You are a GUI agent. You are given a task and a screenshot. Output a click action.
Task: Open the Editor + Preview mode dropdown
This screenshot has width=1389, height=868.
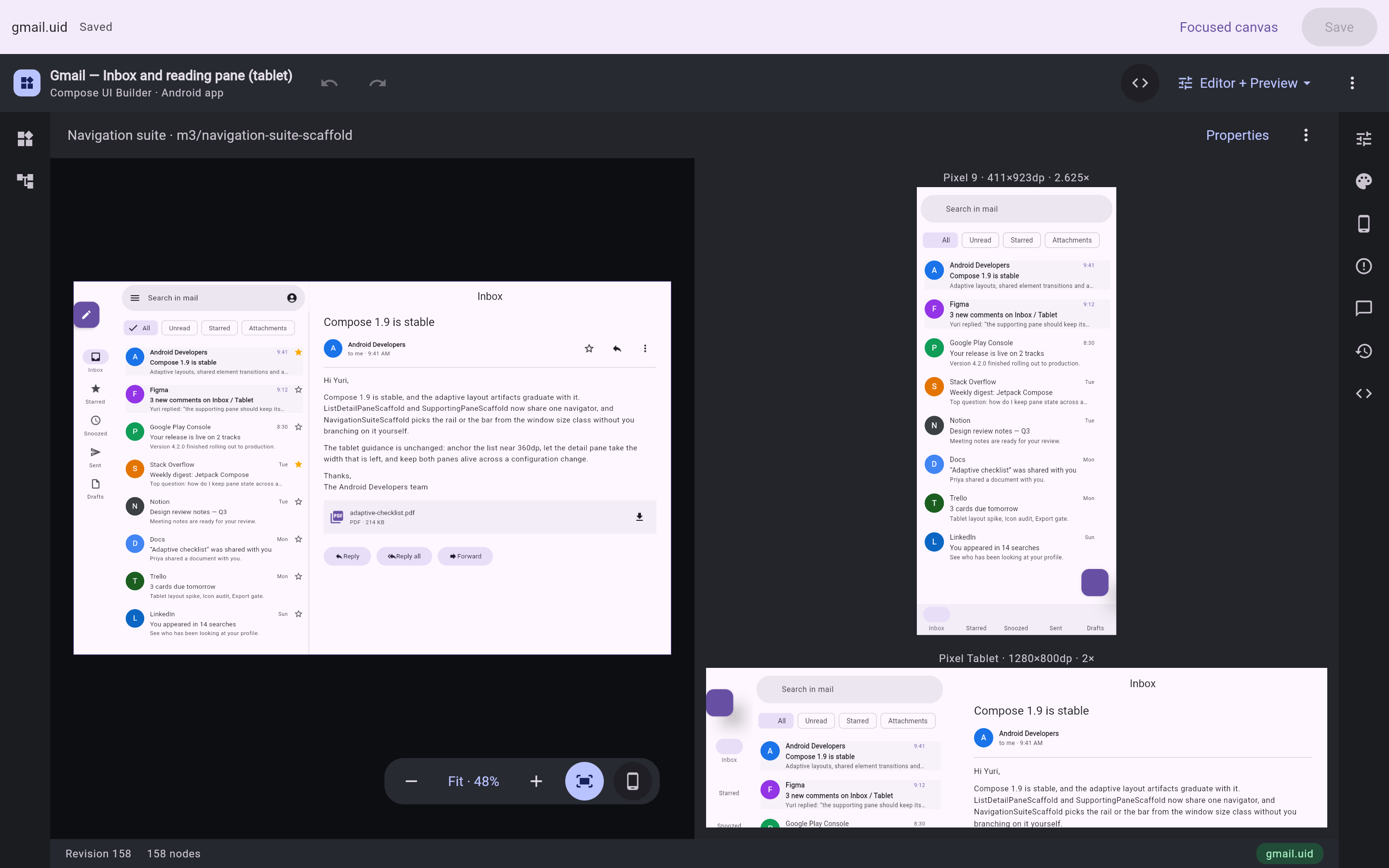tap(1245, 82)
